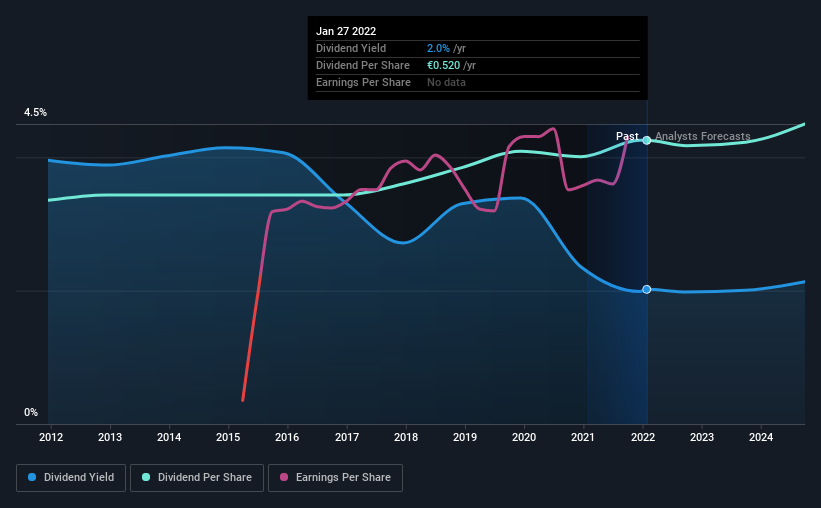Toggle the Dividend Per Share legend button

click(197, 478)
